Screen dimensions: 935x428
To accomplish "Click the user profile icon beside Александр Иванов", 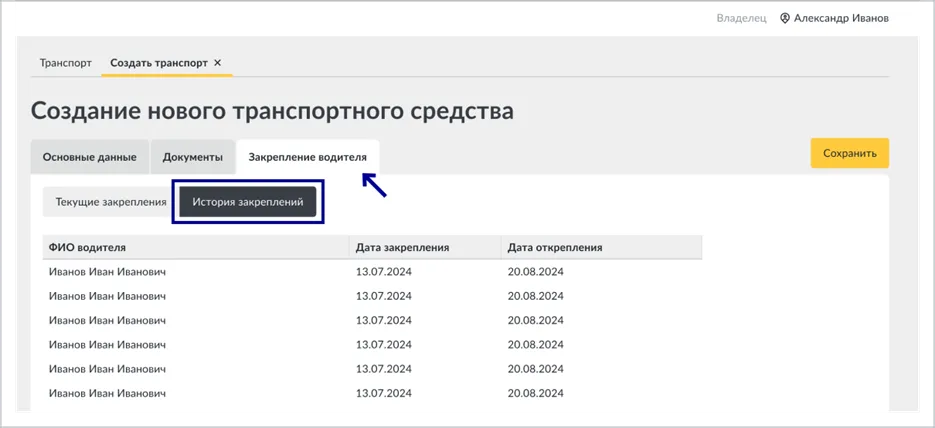I will coord(785,18).
